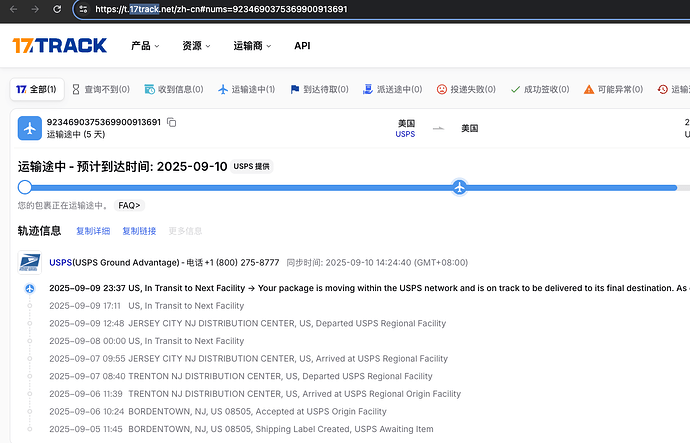This screenshot has height=443, width=690.
Task: Click tracking number 92346903753699009 13691 text
Action: pyautogui.click(x=104, y=122)
